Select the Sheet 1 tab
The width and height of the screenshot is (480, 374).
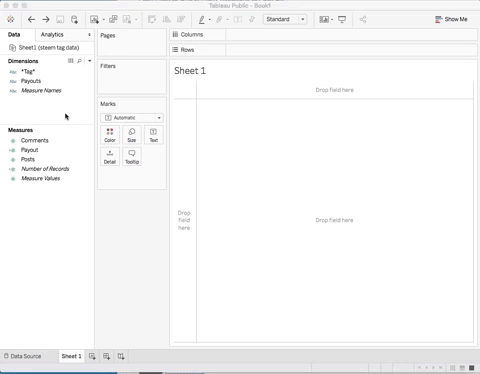point(71,356)
